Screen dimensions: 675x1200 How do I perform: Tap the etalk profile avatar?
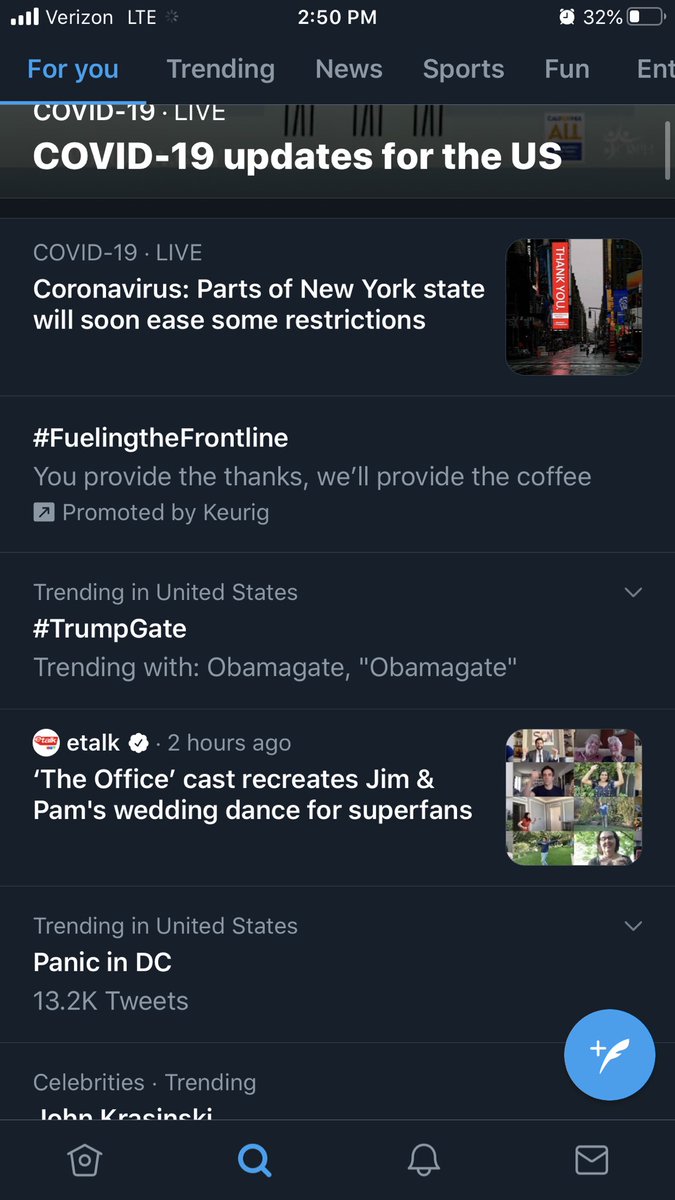click(46, 742)
